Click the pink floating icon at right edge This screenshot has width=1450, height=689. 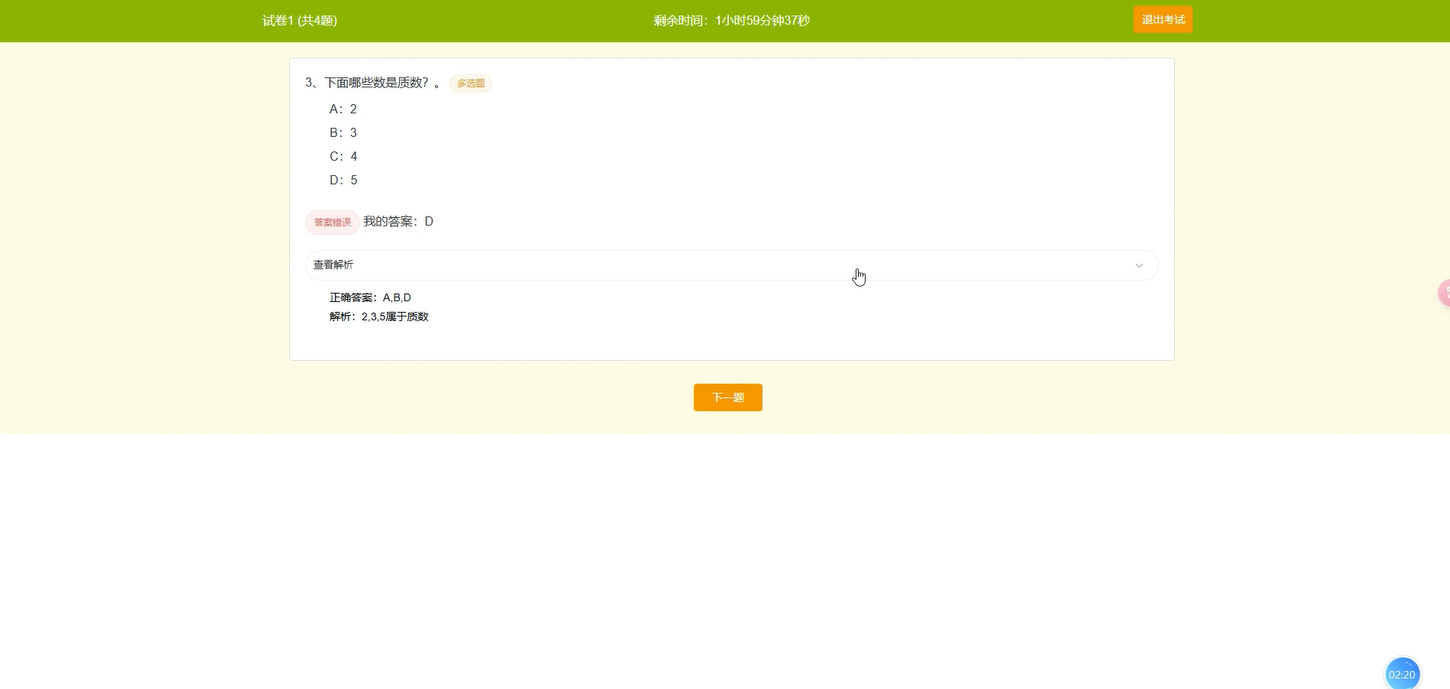pos(1444,293)
